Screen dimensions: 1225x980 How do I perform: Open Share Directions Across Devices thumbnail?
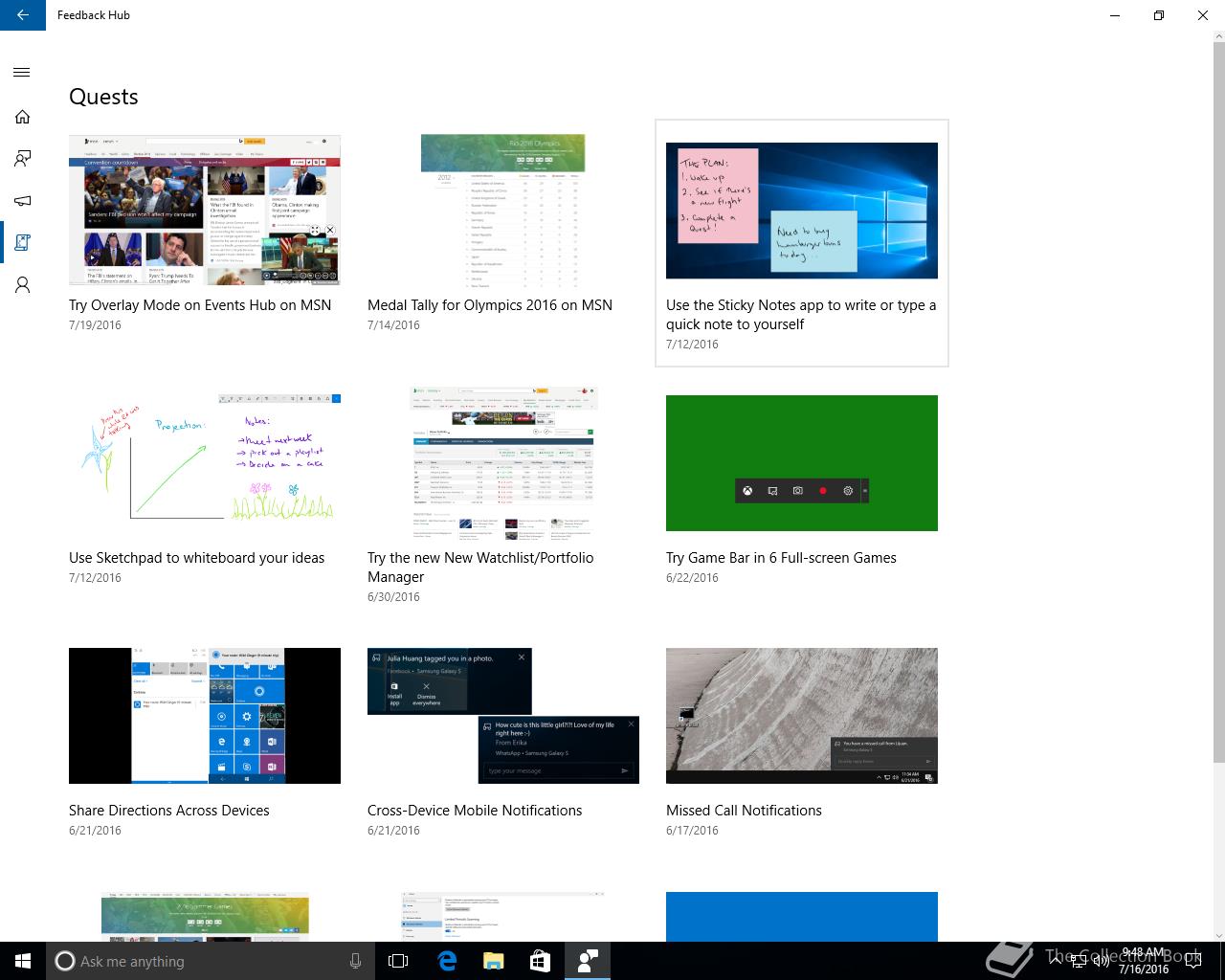[x=205, y=716]
